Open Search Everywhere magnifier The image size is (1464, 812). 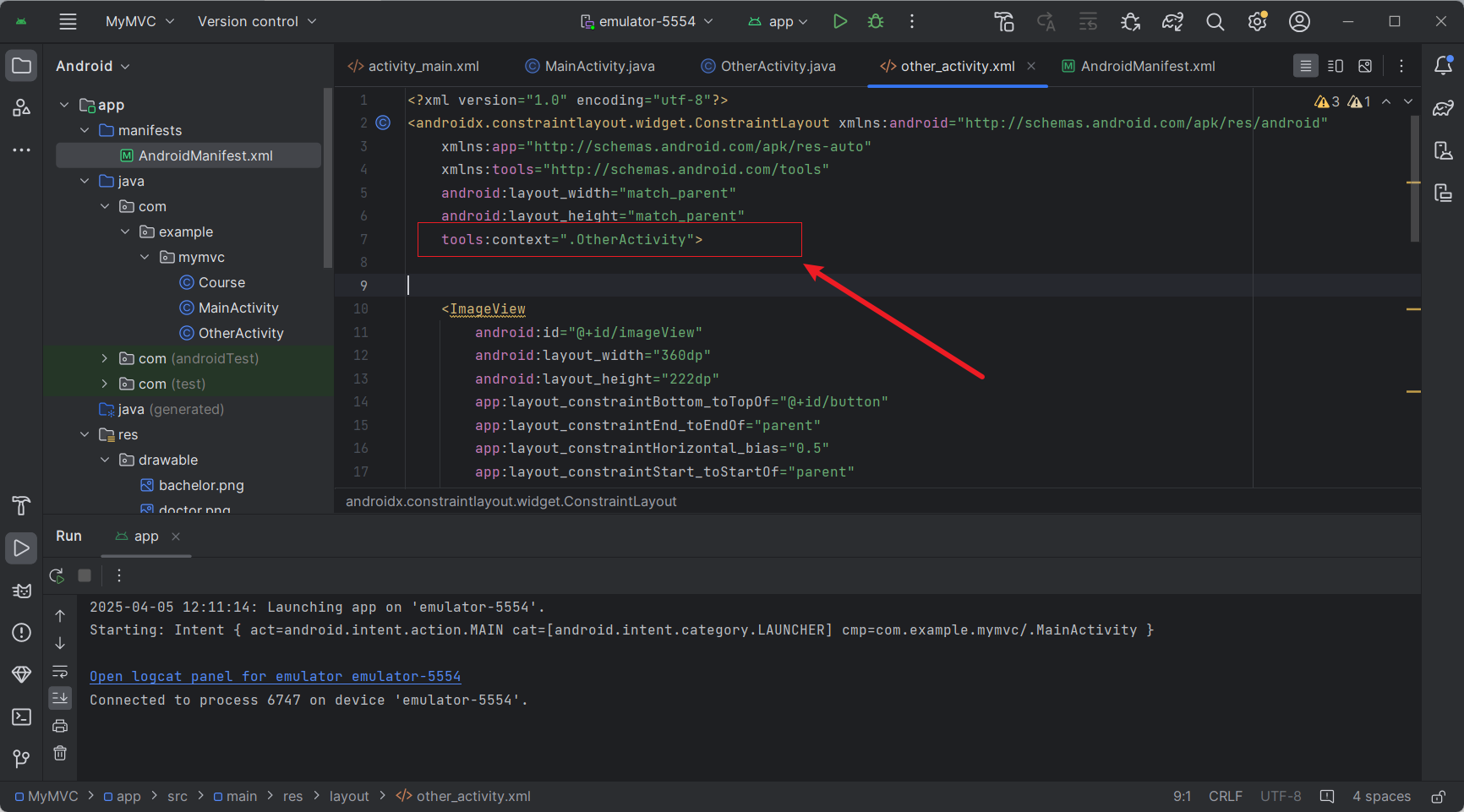pyautogui.click(x=1215, y=22)
